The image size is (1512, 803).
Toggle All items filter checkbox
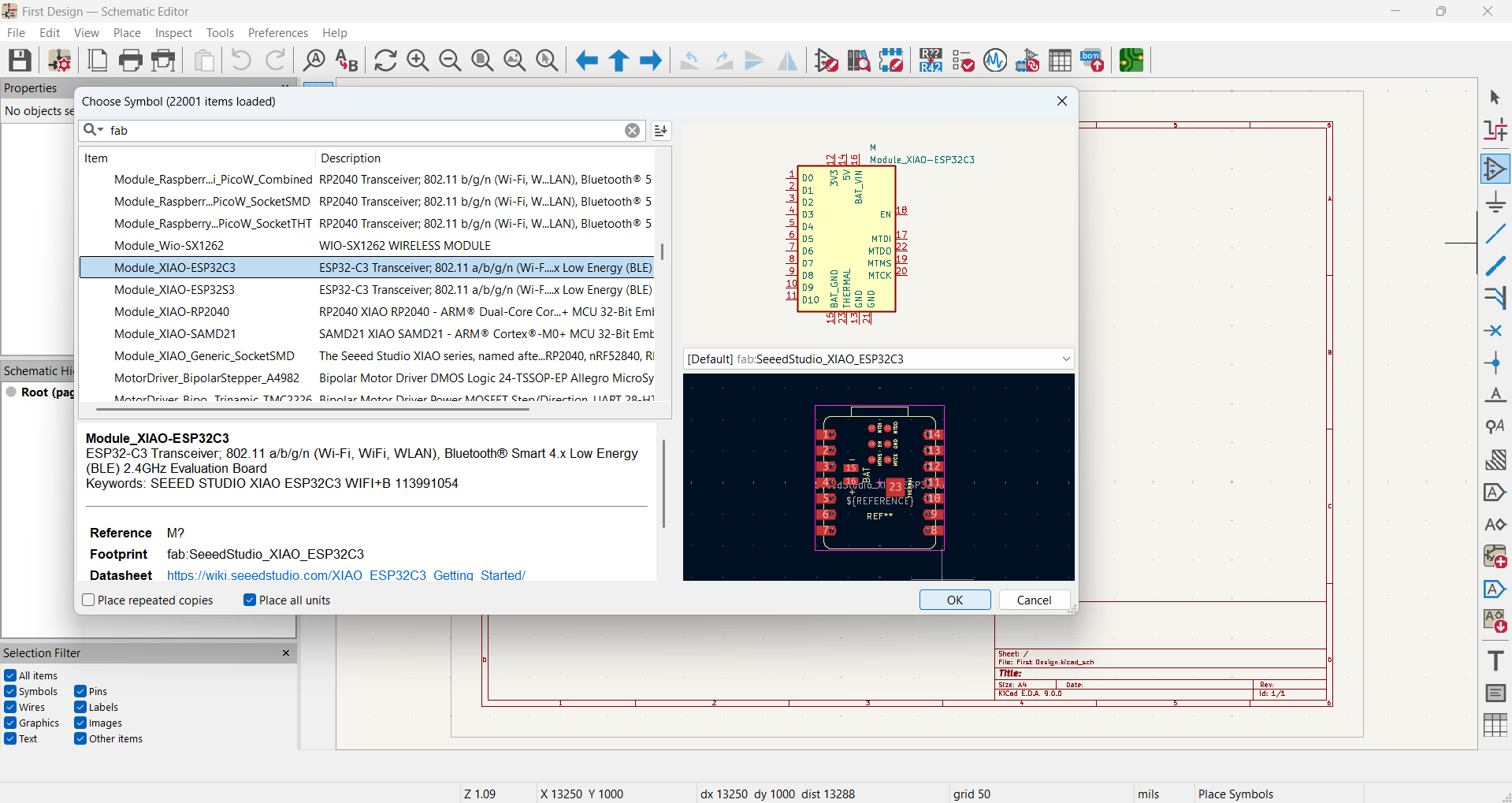10,675
